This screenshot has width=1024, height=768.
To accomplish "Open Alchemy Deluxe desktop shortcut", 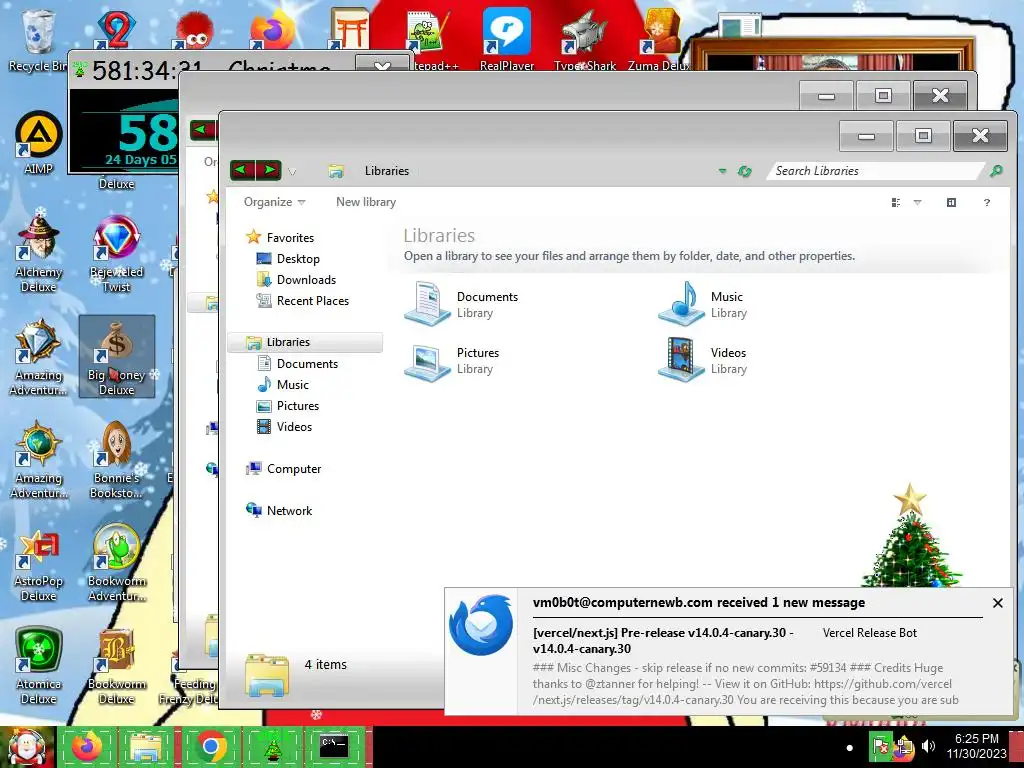I will [x=39, y=253].
